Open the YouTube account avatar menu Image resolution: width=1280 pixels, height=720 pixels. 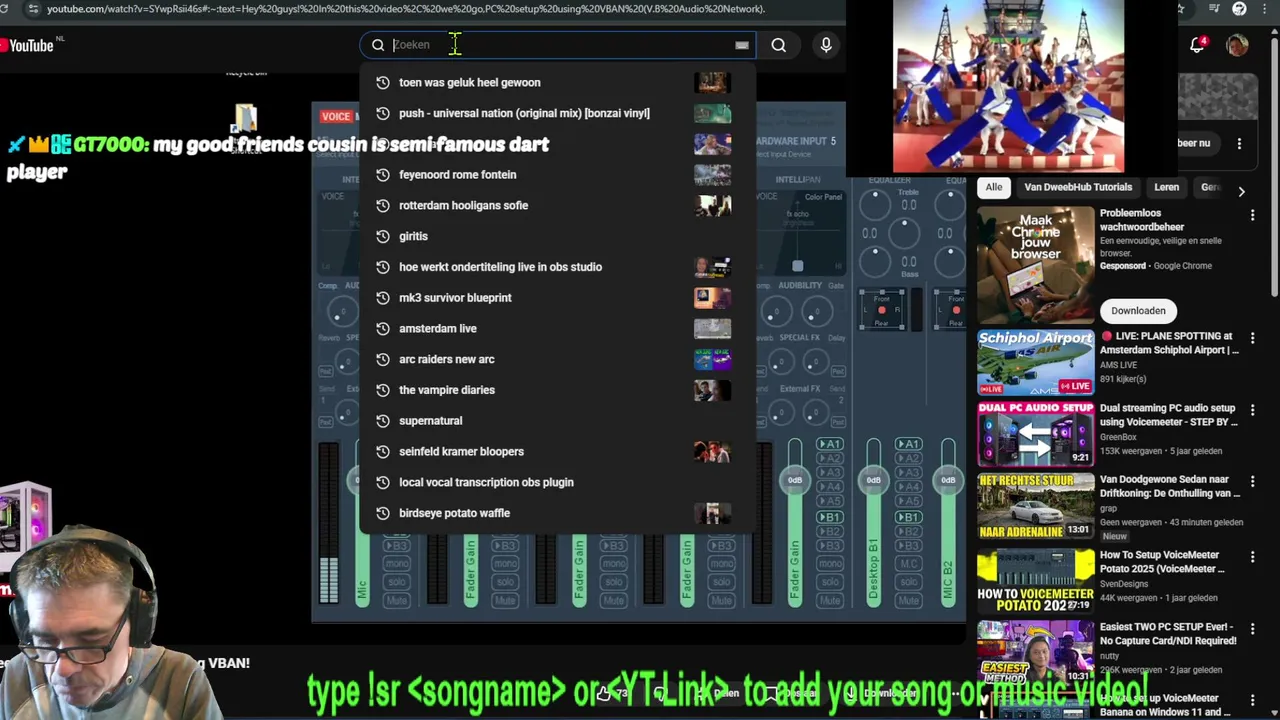(1237, 45)
